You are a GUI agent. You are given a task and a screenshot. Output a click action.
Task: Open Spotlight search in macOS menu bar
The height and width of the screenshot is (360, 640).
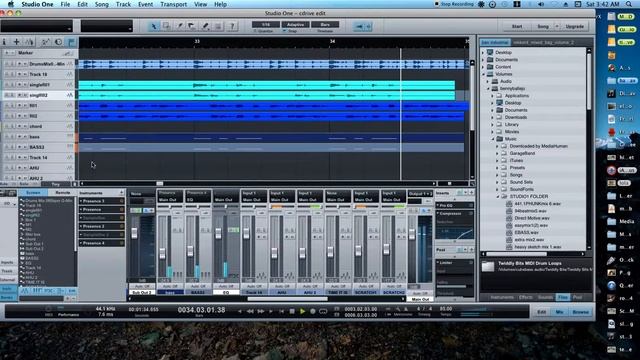pyautogui.click(x=629, y=4)
